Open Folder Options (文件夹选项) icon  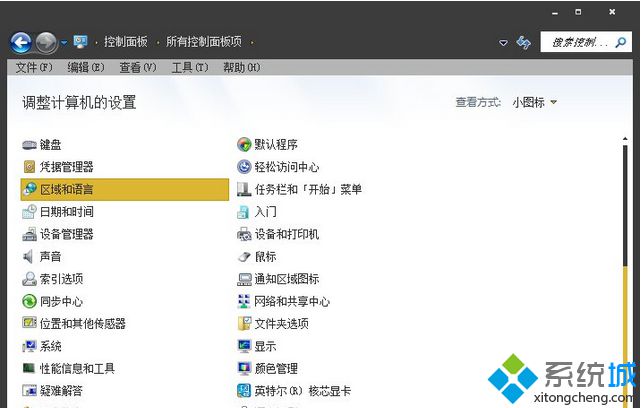tap(244, 323)
